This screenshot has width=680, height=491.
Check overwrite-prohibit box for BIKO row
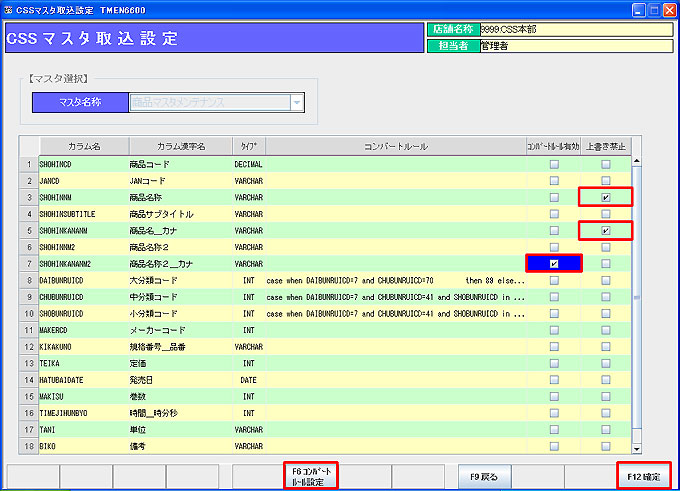coord(606,446)
